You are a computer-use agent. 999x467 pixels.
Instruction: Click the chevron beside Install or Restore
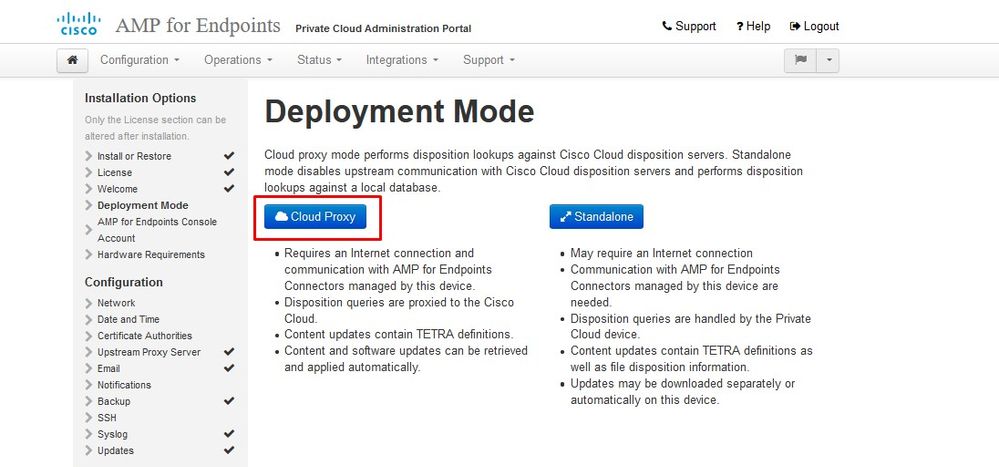point(89,156)
